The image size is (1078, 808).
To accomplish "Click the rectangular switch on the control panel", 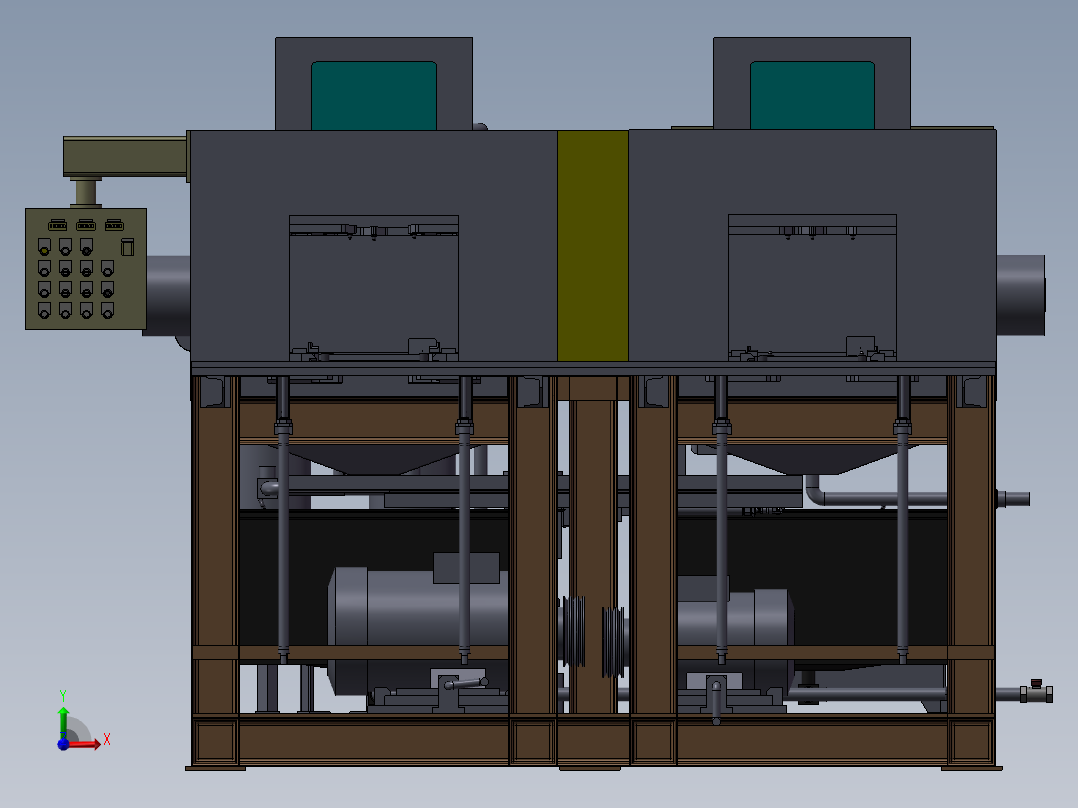I will click(x=127, y=247).
